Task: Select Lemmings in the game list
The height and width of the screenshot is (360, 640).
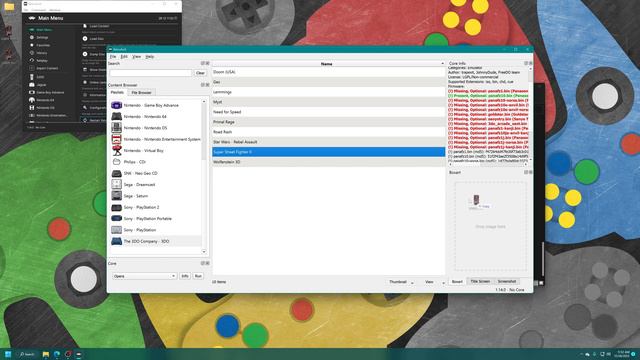Action: coord(329,92)
